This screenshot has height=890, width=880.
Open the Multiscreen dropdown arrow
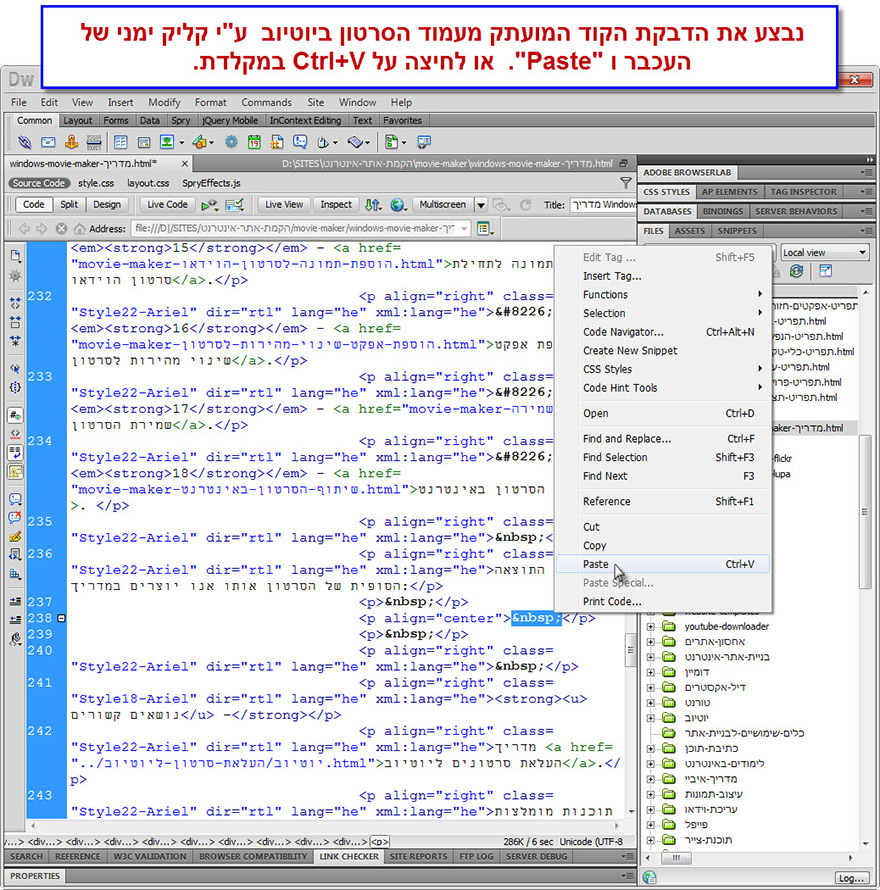tap(481, 205)
